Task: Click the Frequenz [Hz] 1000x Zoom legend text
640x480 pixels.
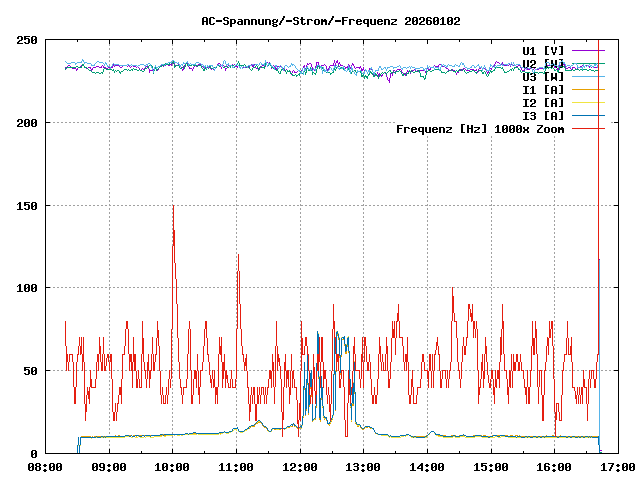Action: coord(480,128)
